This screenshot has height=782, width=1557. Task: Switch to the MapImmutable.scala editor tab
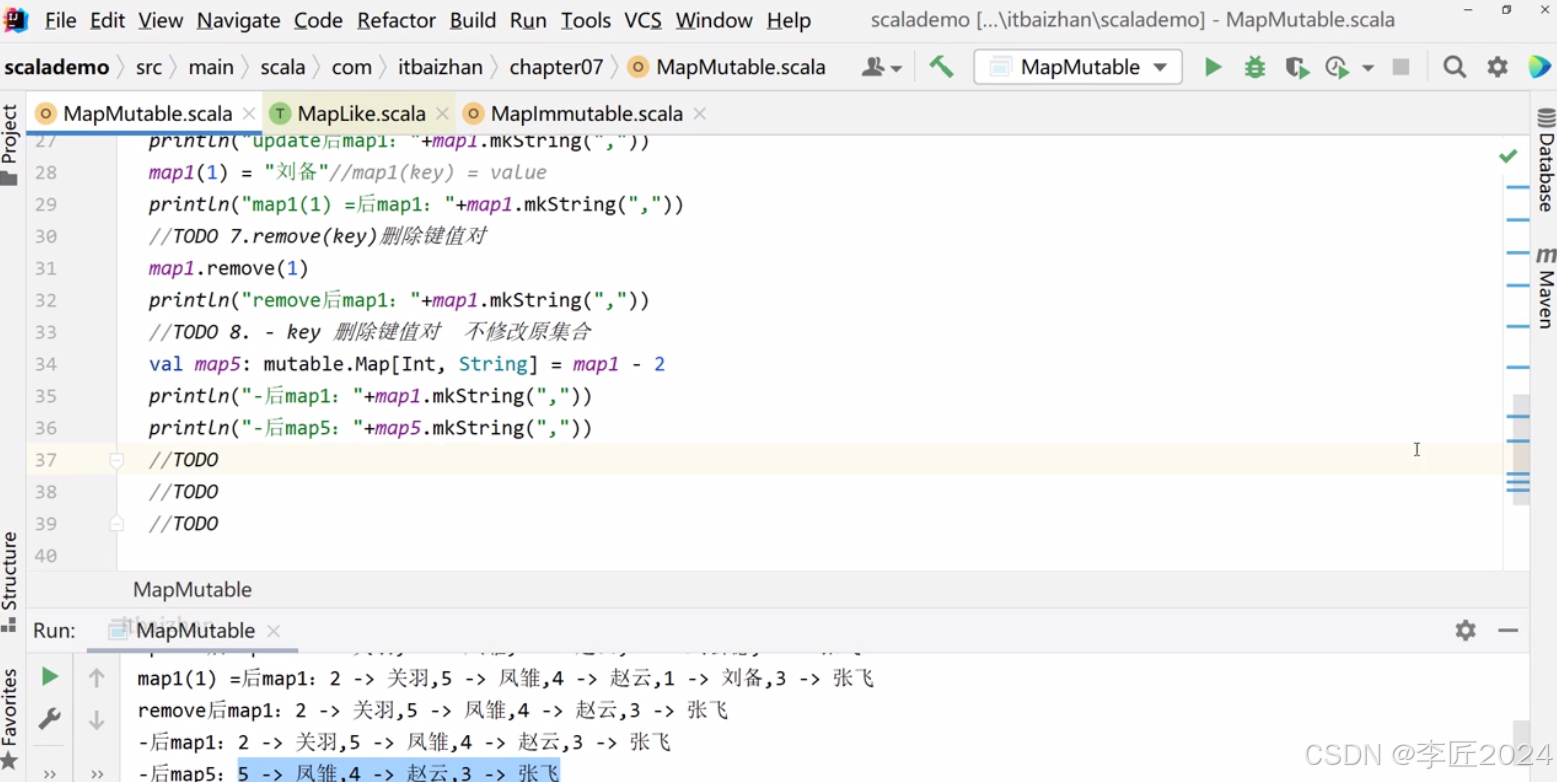tap(587, 113)
